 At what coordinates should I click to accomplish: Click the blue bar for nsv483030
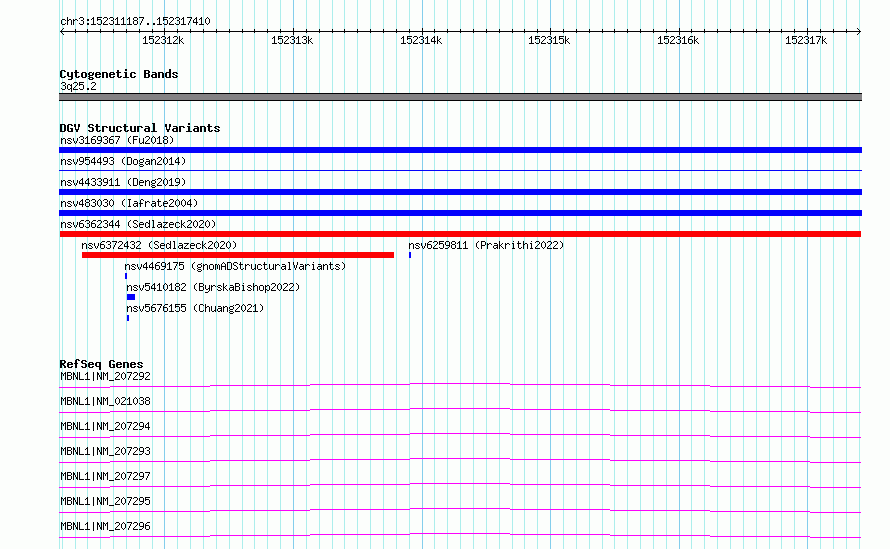pos(460,213)
